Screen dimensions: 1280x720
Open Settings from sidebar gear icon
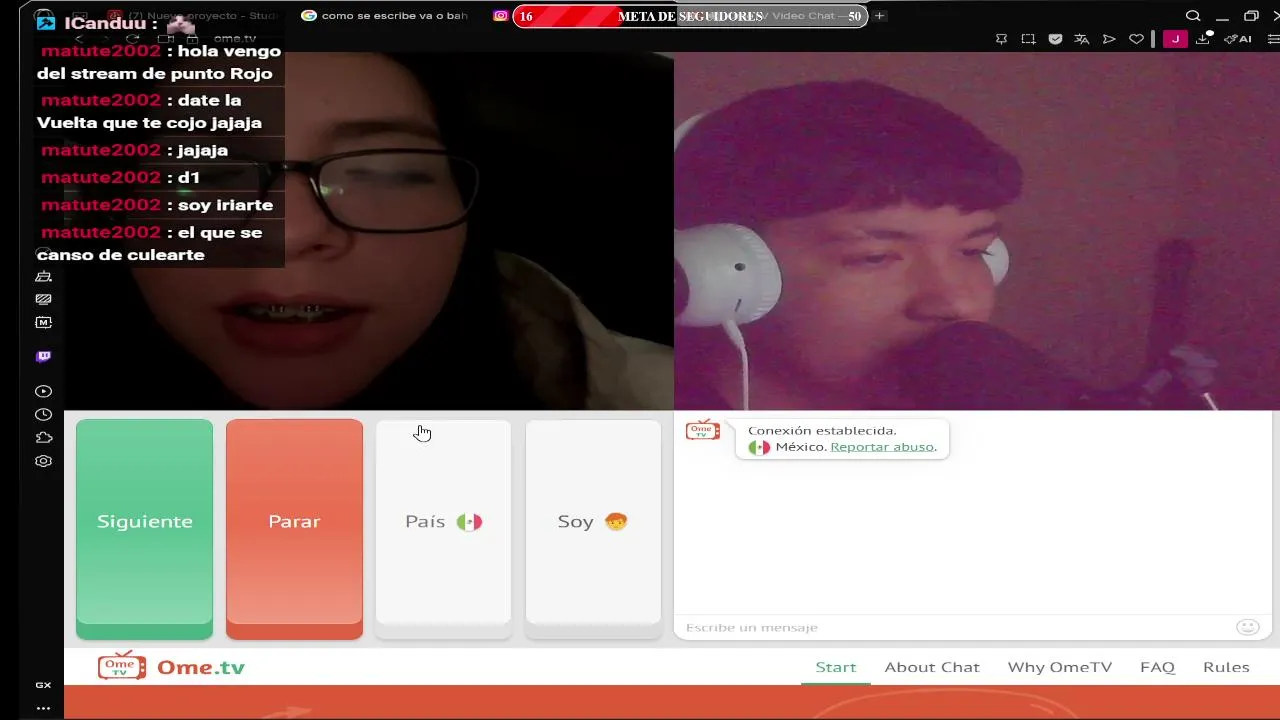coord(43,461)
